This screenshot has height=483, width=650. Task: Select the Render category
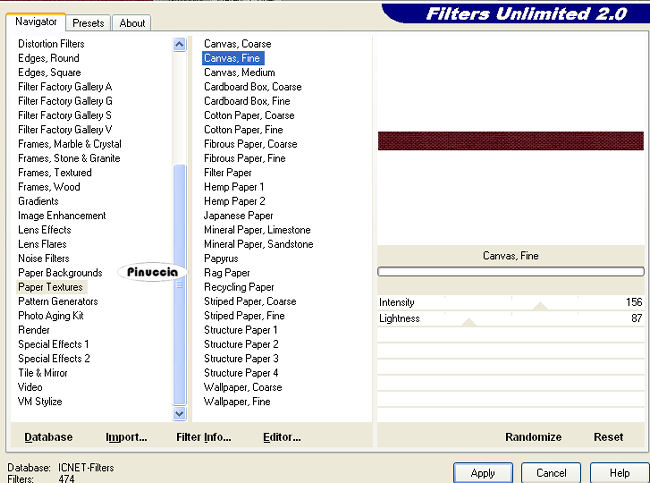tap(34, 330)
